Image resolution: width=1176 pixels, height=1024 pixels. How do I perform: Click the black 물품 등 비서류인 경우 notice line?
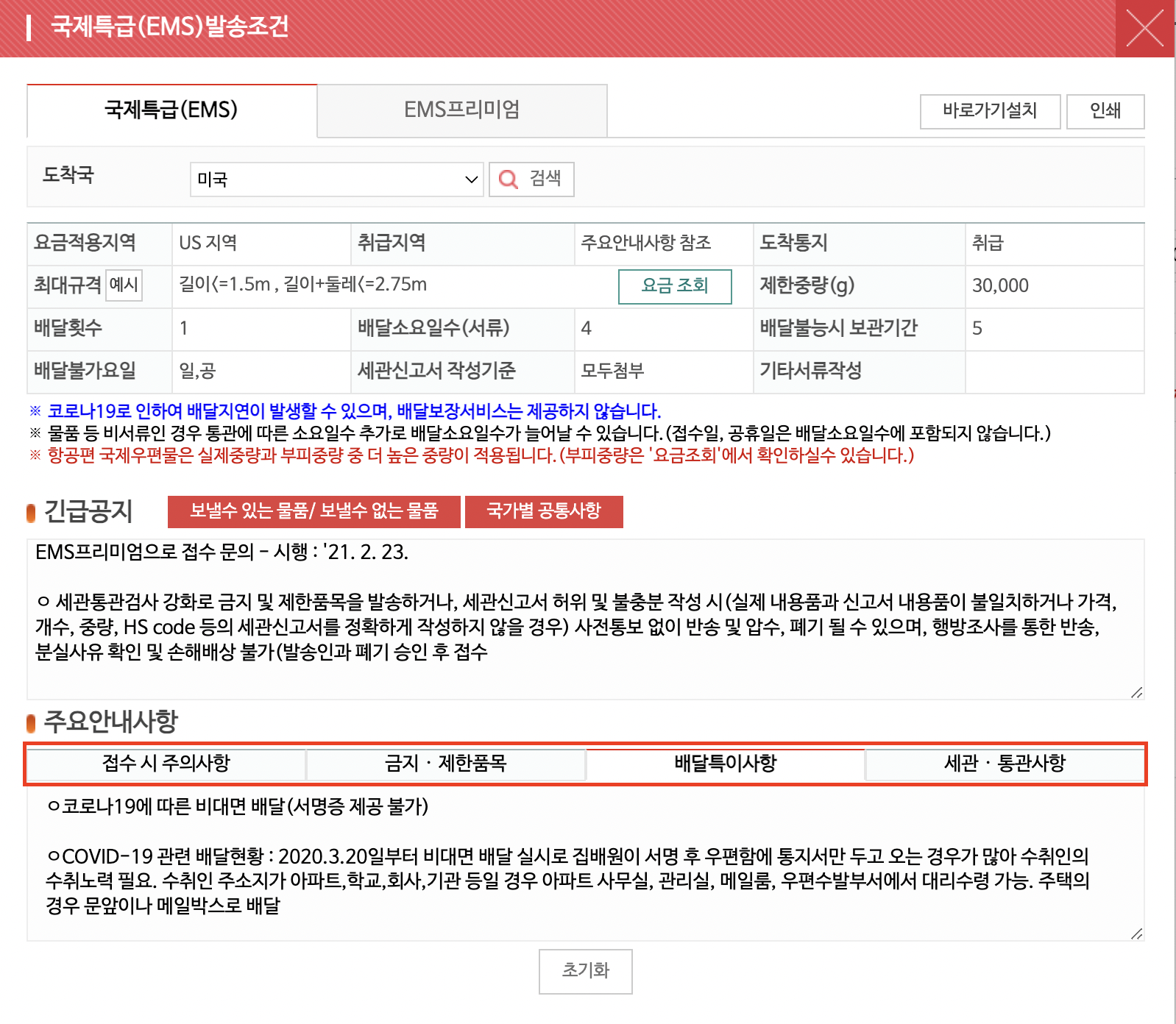(540, 433)
